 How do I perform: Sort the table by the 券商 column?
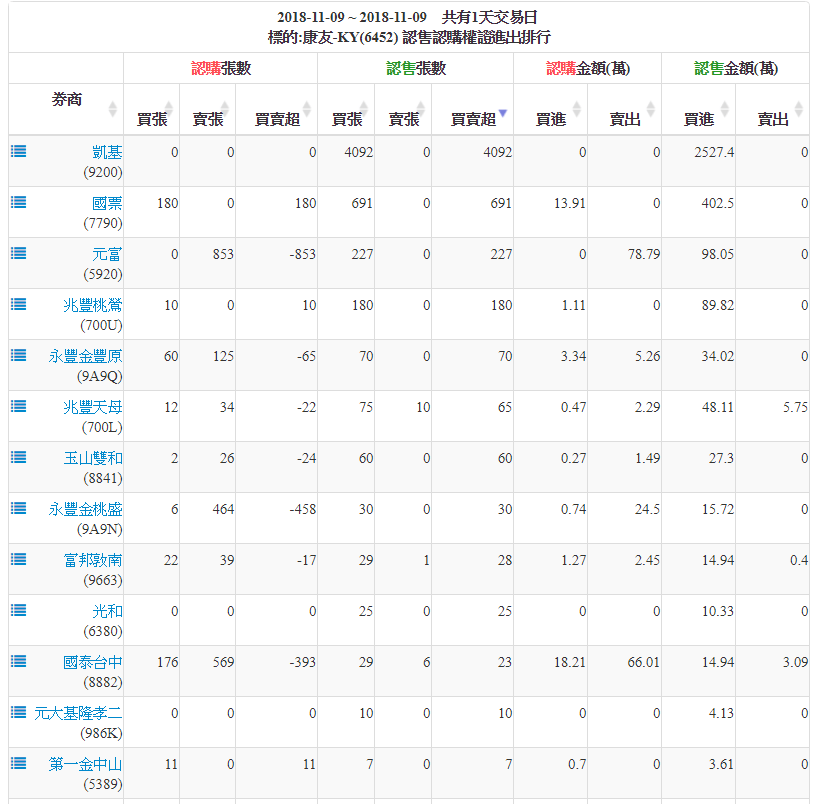[x=67, y=101]
